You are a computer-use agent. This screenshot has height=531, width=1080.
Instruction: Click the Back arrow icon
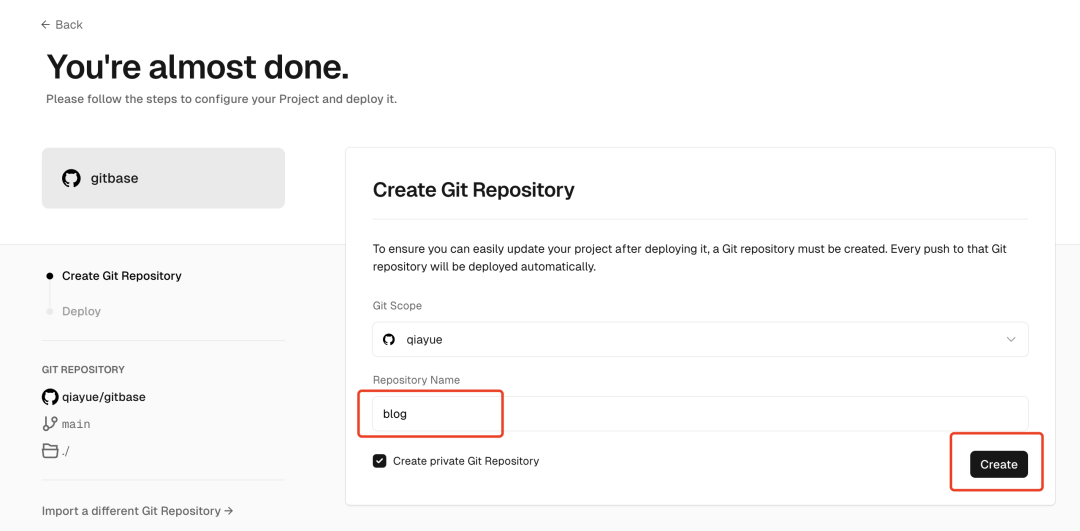pyautogui.click(x=45, y=25)
